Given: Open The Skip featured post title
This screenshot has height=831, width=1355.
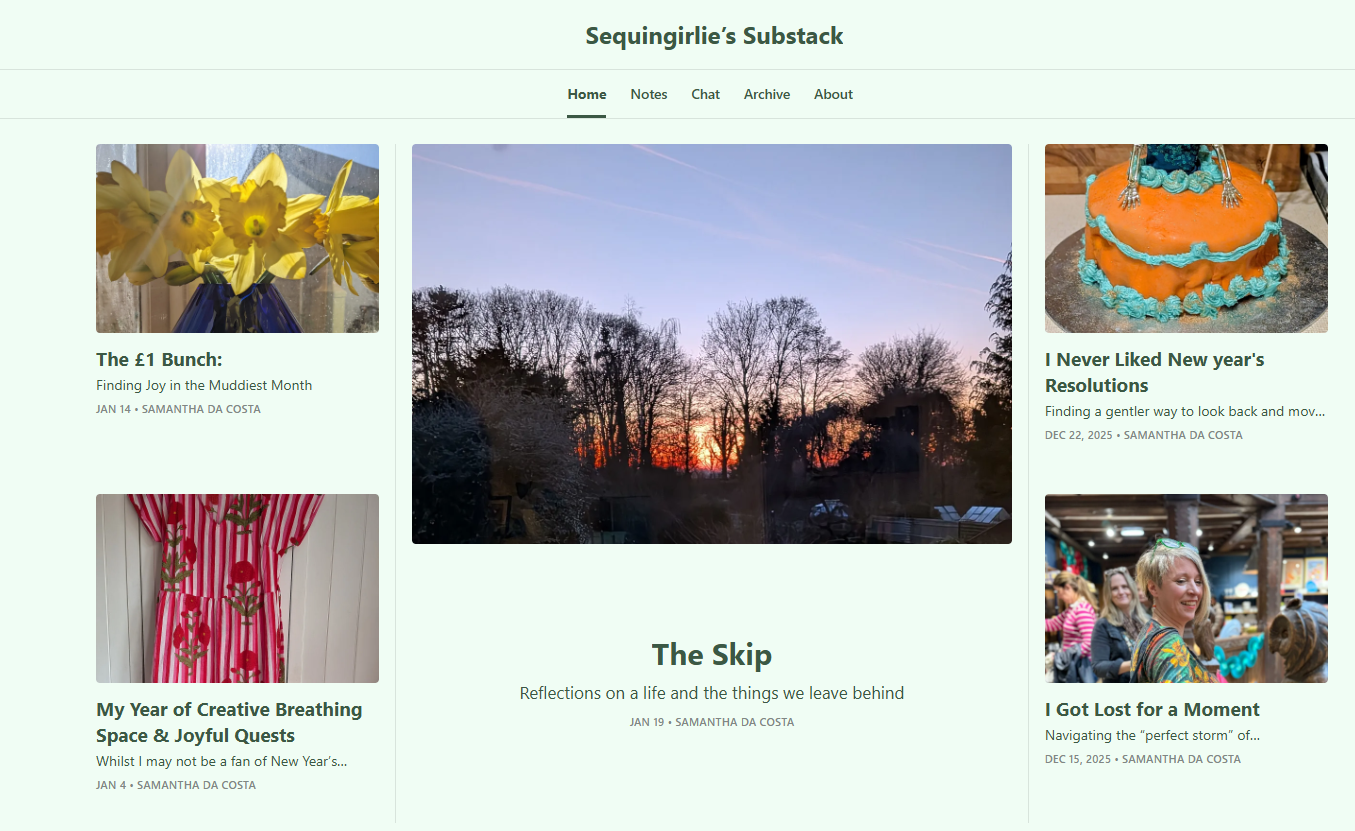Looking at the screenshot, I should coord(712,655).
